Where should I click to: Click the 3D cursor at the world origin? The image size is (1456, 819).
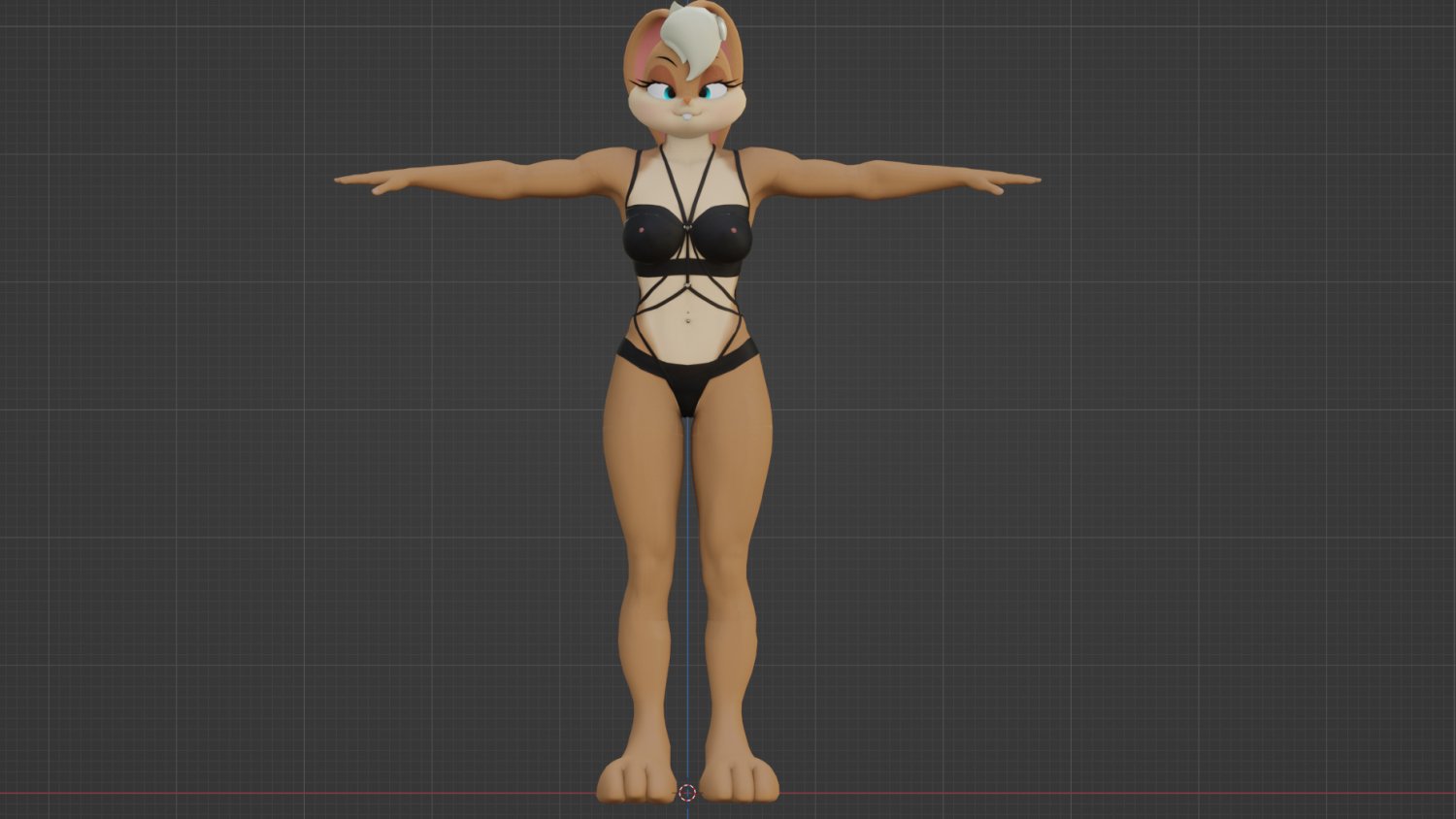click(687, 793)
